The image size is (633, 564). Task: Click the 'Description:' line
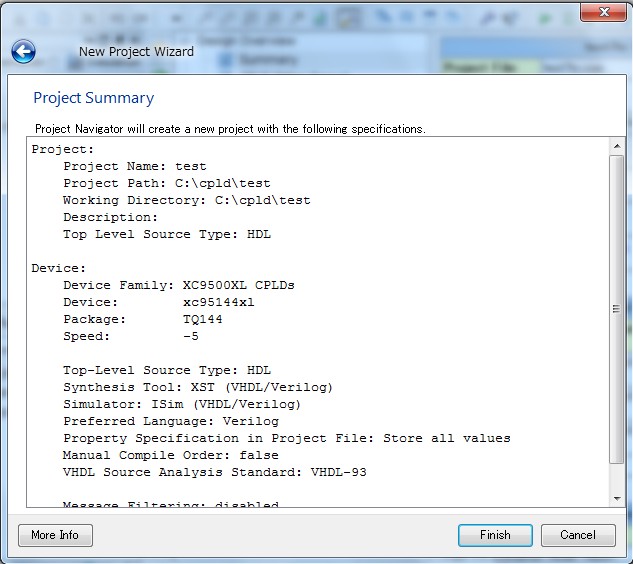point(110,217)
